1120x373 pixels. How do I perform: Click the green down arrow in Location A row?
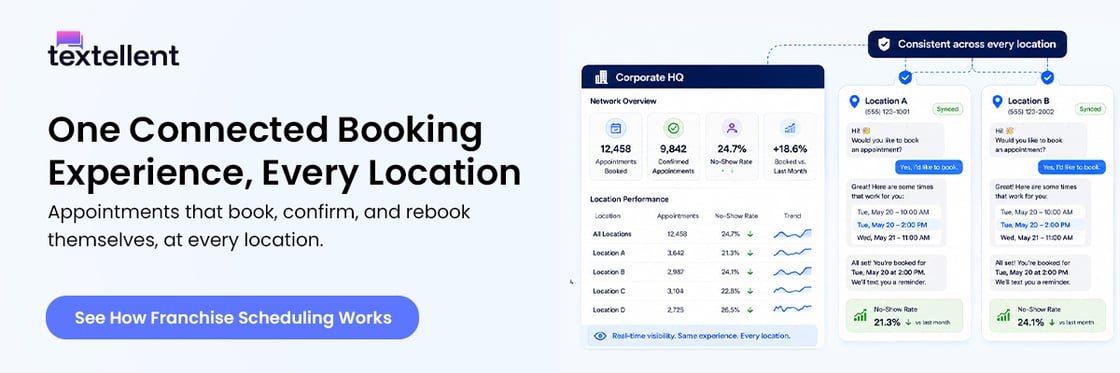tap(751, 253)
